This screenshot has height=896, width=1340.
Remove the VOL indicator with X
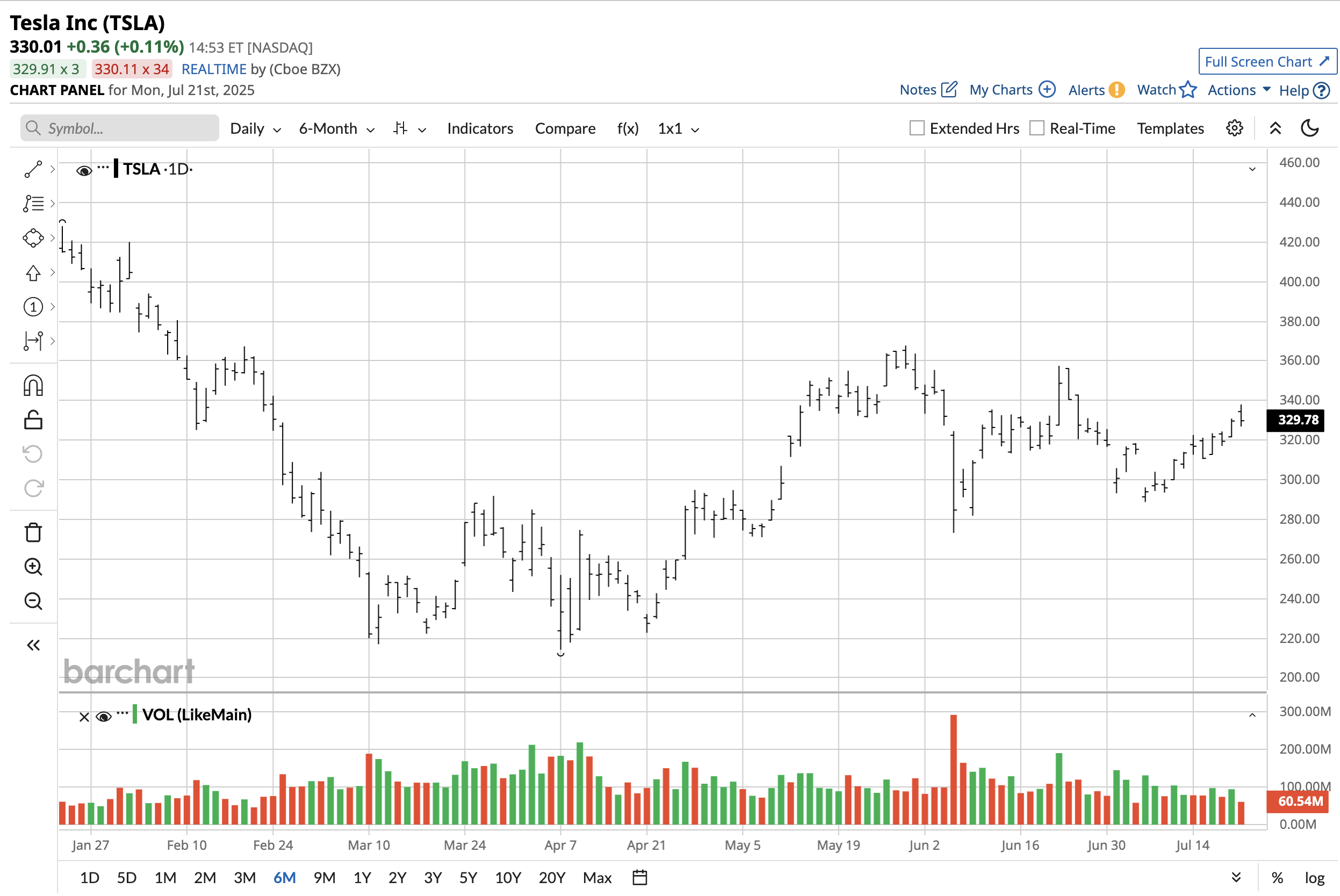click(x=84, y=717)
